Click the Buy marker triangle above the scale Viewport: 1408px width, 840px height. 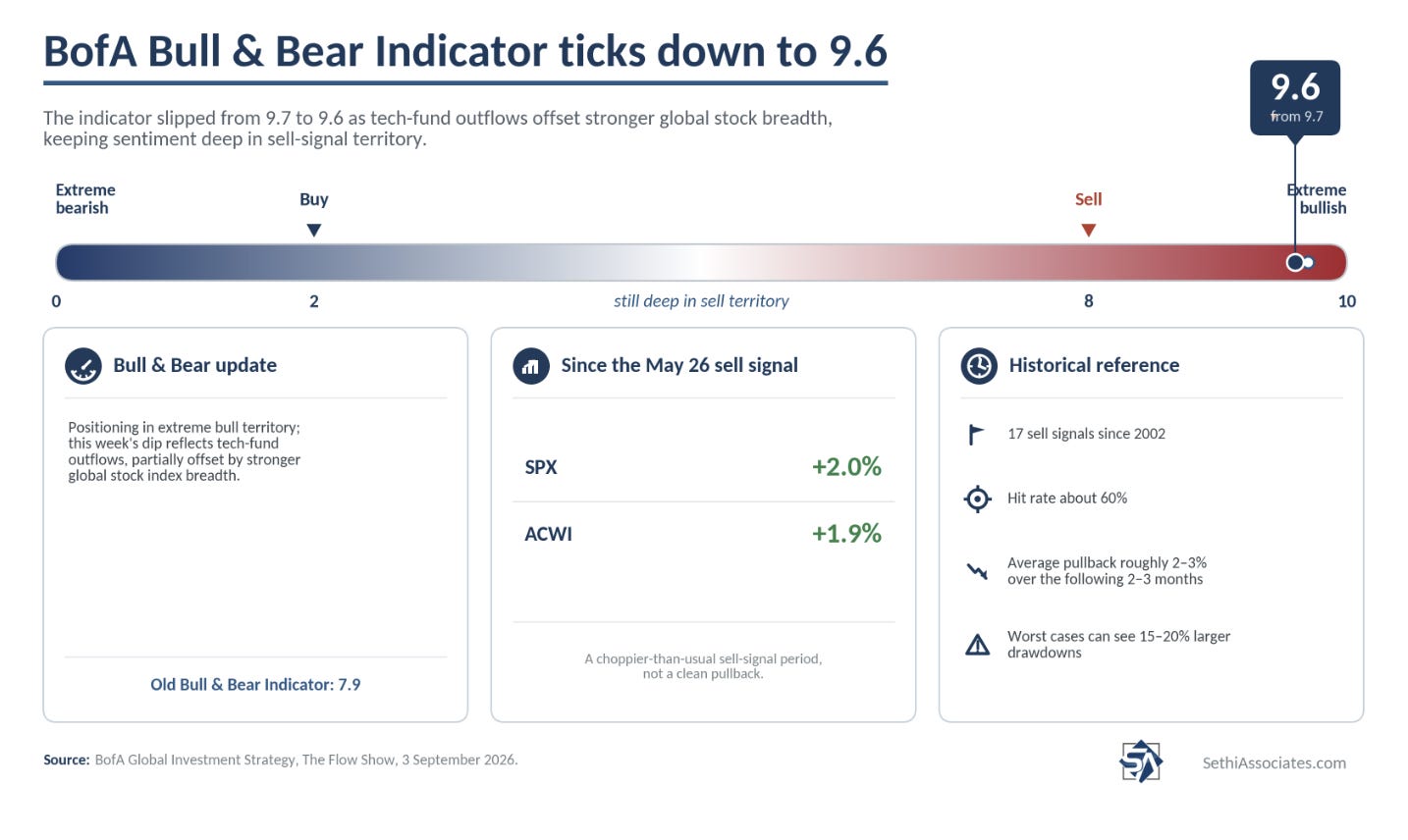314,231
